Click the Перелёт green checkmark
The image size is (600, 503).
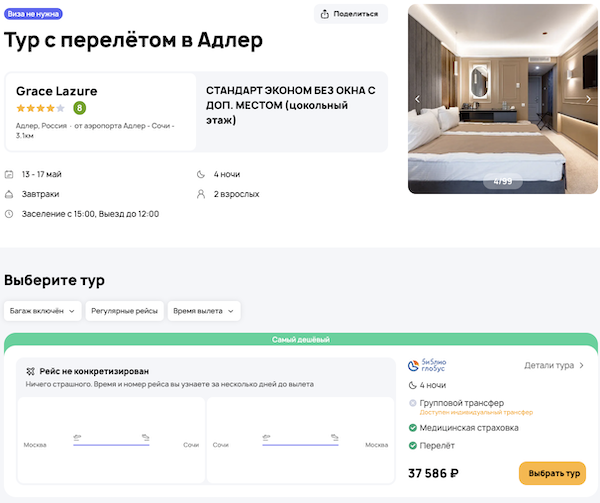point(413,445)
